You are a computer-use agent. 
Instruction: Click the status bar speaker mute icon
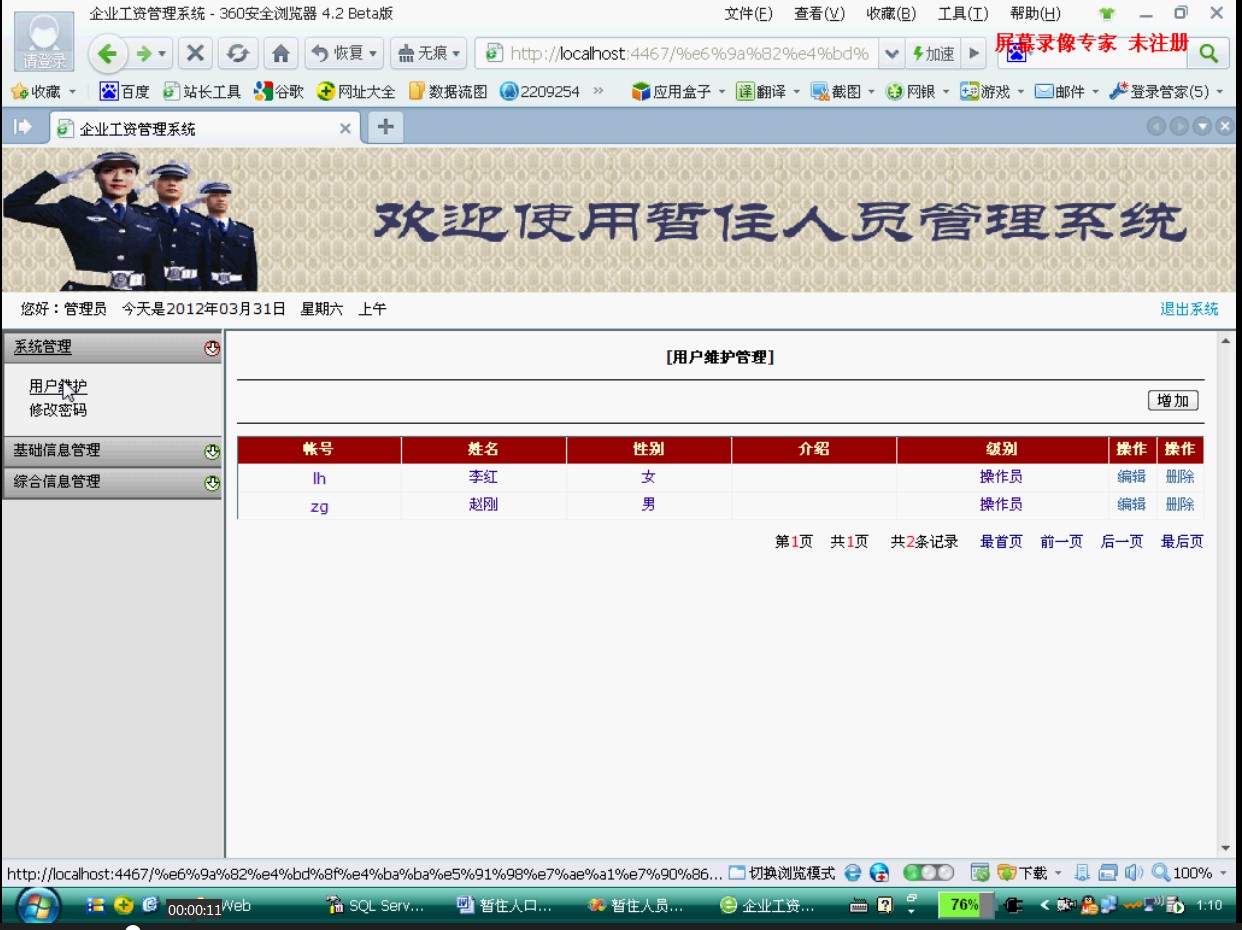click(1133, 873)
